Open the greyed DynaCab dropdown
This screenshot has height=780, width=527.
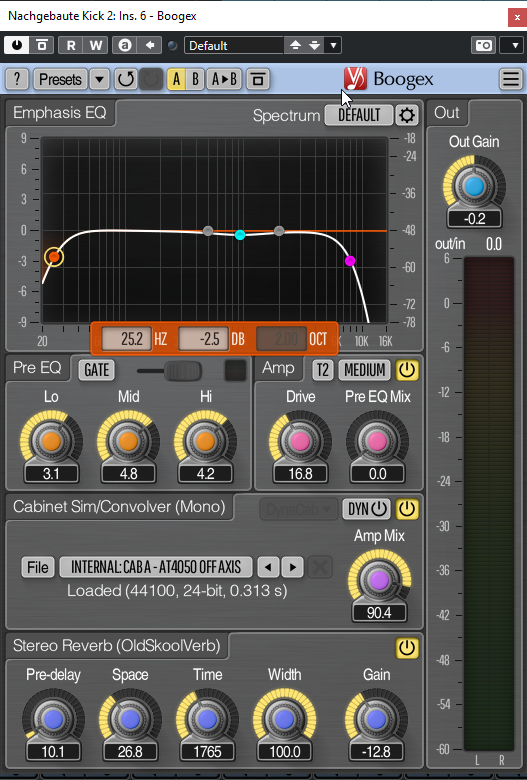click(x=299, y=509)
